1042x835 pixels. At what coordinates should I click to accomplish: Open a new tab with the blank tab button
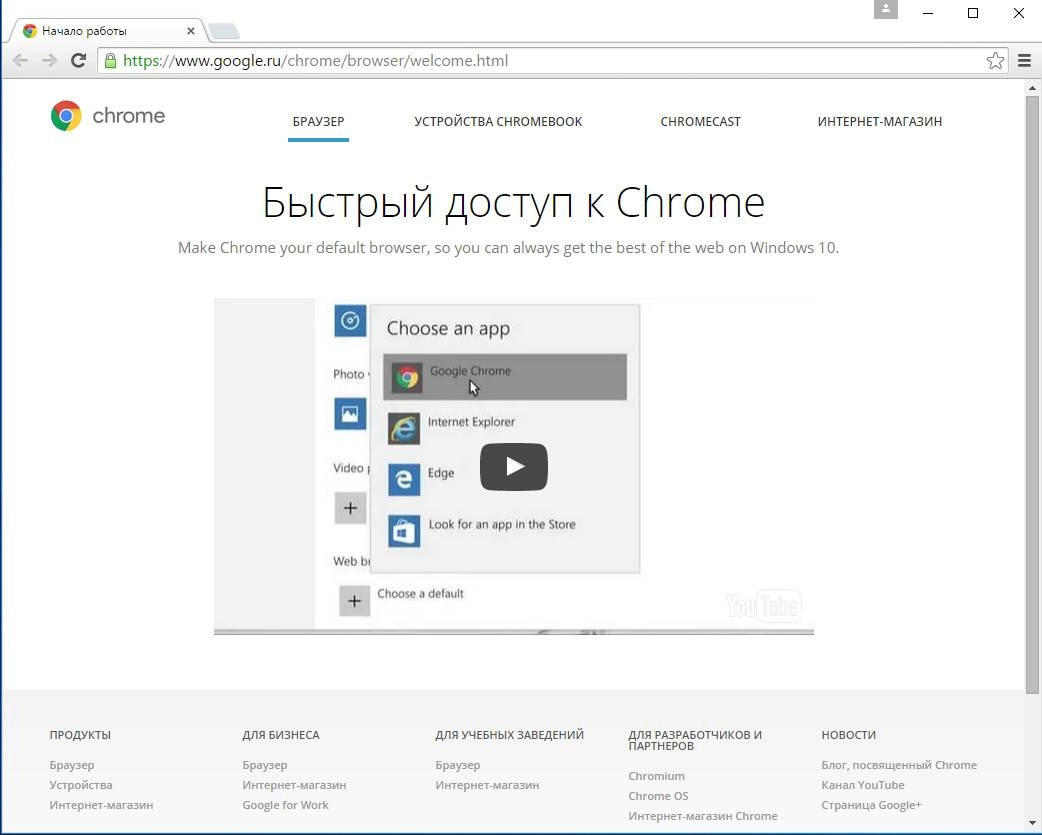pos(223,31)
